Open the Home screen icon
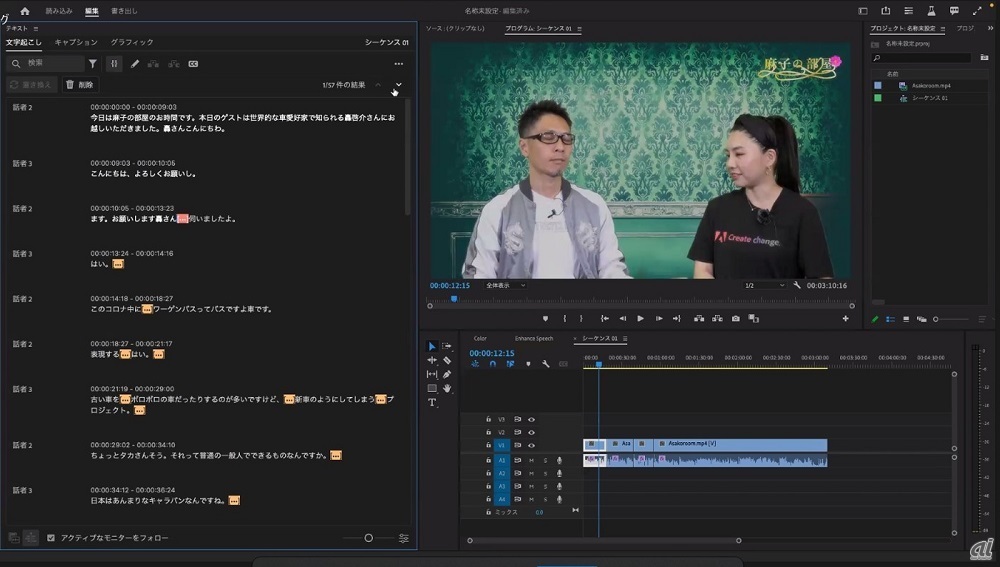Image resolution: width=1000 pixels, height=567 pixels. [25, 11]
